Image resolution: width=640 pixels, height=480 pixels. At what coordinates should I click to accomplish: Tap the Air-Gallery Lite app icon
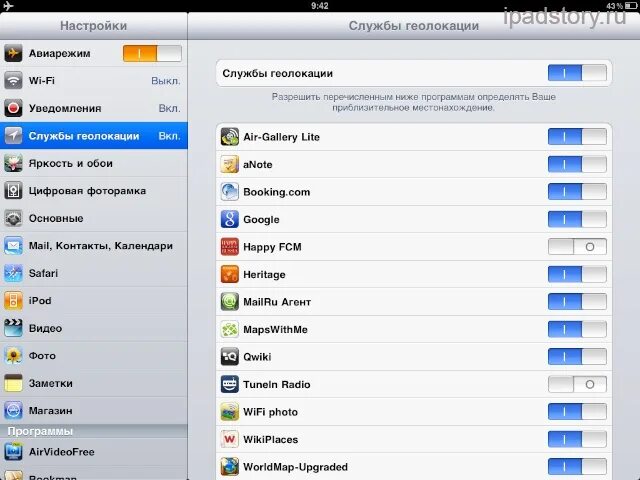point(229,137)
